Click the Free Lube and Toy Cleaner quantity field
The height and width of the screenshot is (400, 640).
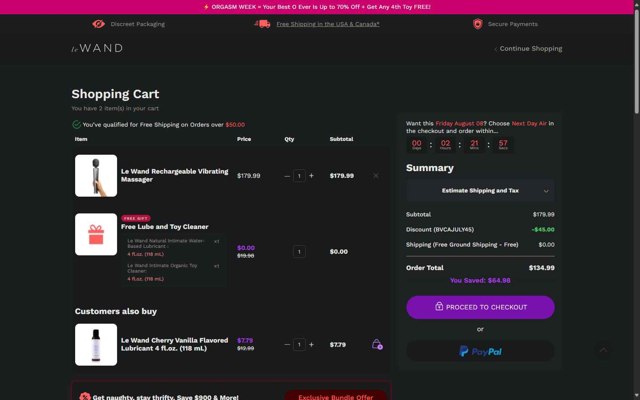coord(299,251)
